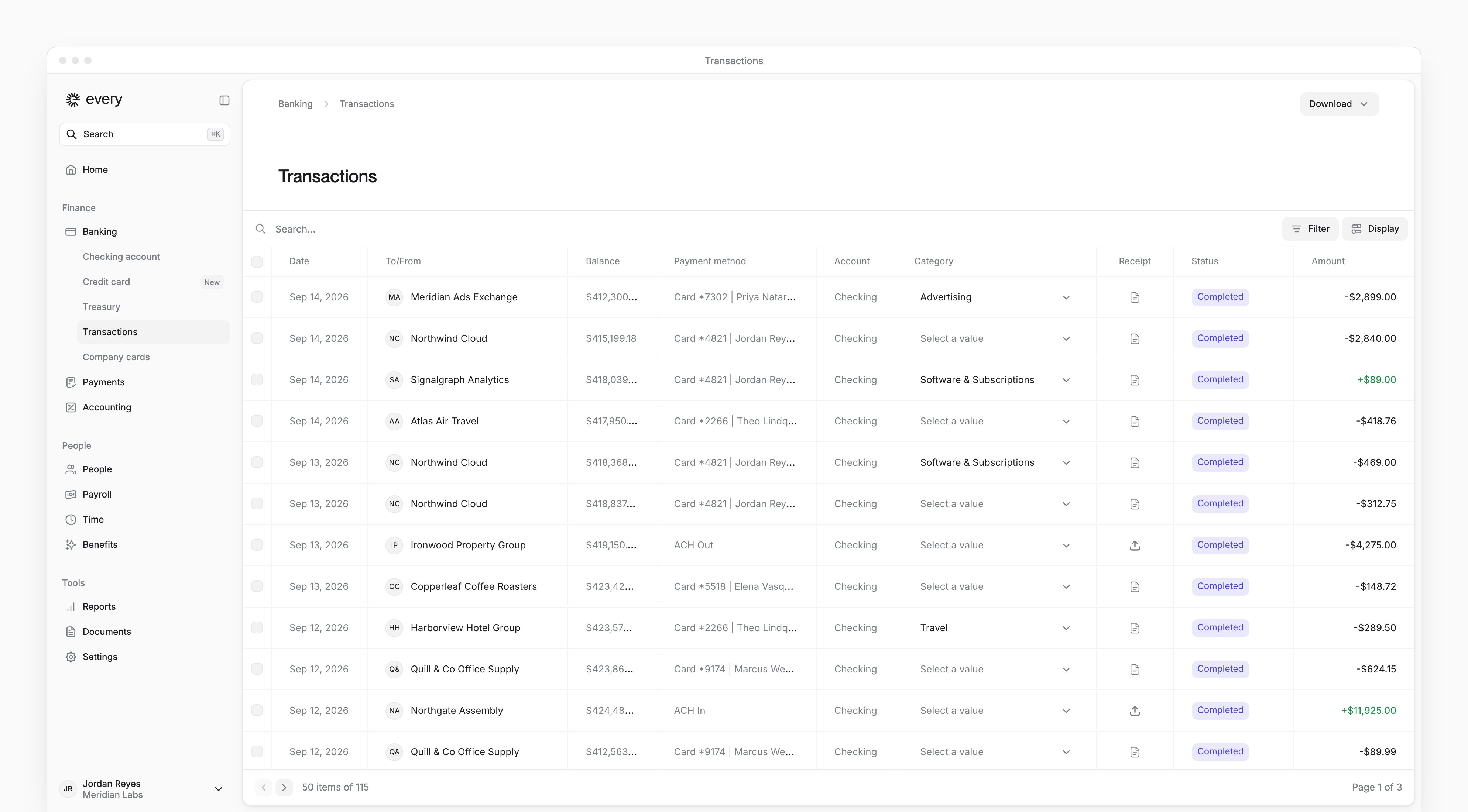
Task: Open receipt icon for Meridian Ads Exchange
Action: click(1135, 297)
